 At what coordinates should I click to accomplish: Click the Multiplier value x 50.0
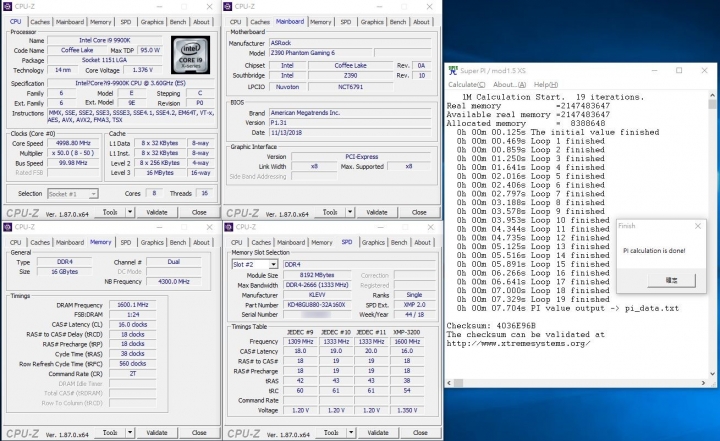pos(73,153)
